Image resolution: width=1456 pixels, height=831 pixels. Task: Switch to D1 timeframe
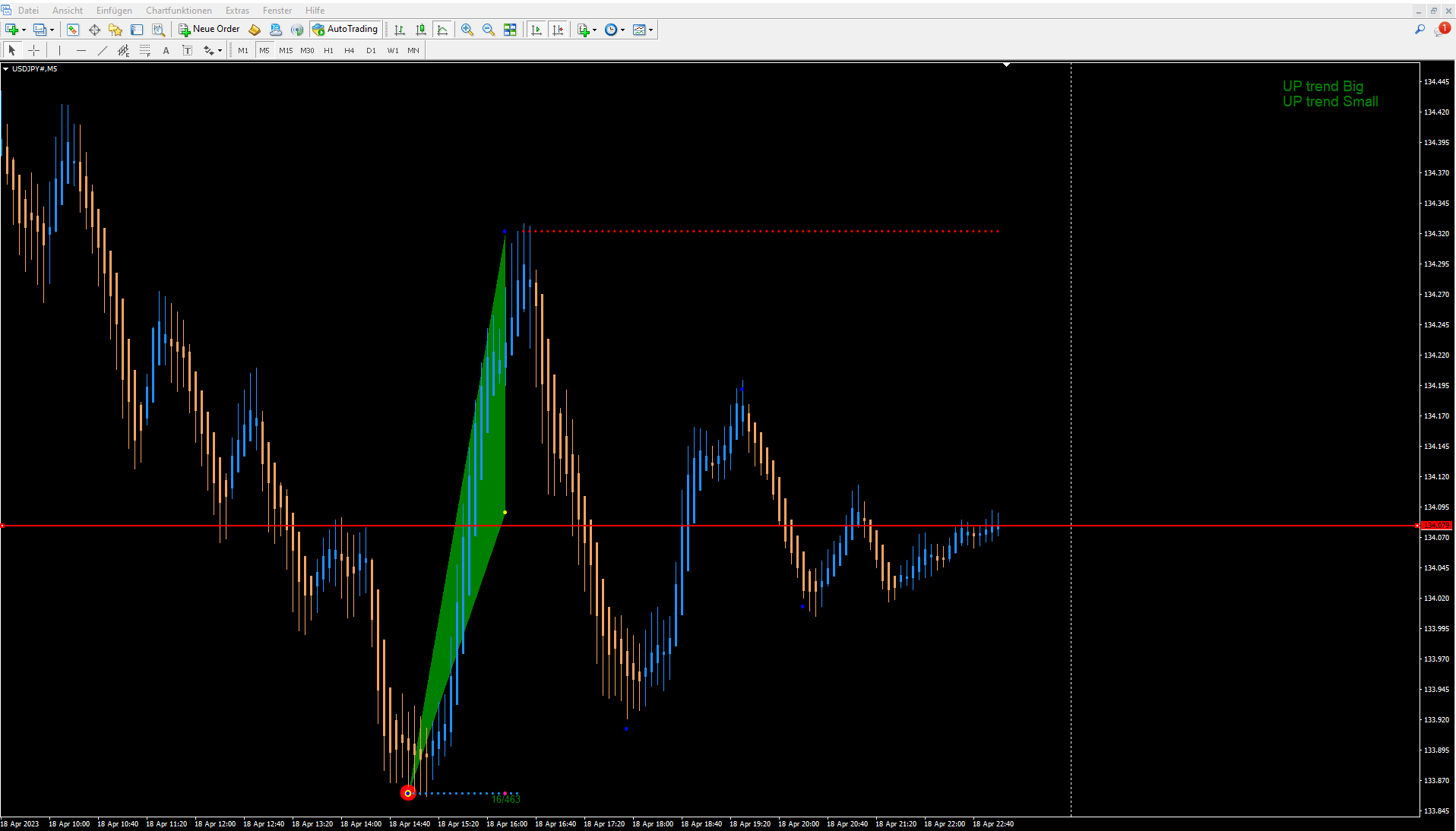(371, 50)
